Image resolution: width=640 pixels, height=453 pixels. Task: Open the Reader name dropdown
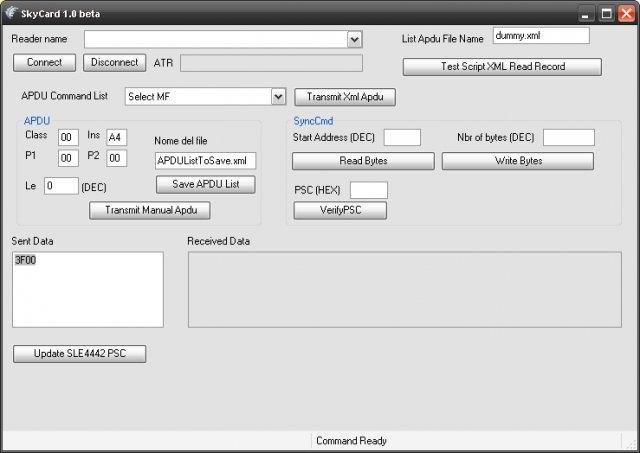tap(354, 40)
